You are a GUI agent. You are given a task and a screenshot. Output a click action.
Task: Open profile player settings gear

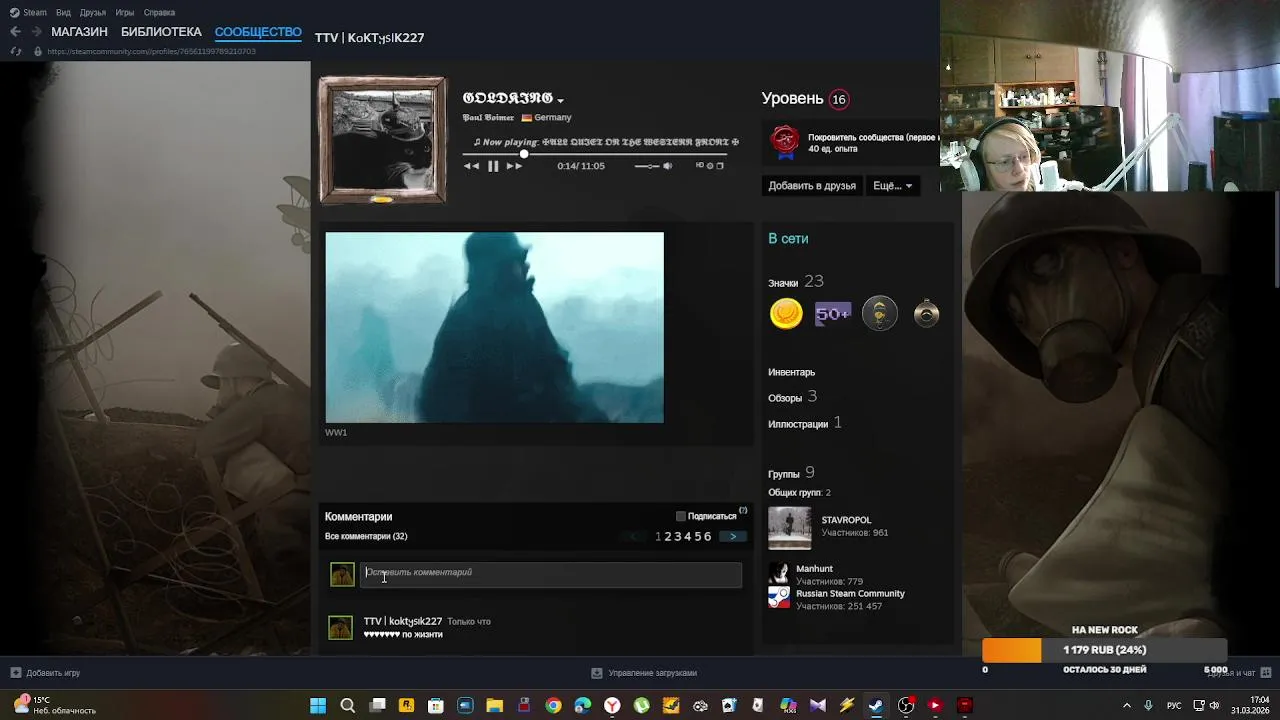click(x=710, y=166)
